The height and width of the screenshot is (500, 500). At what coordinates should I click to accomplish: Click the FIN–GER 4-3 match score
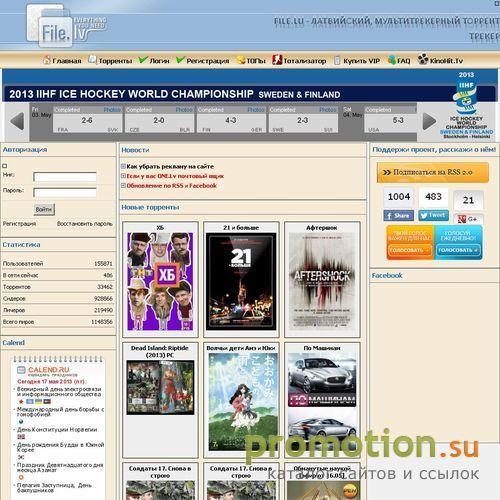(231, 120)
